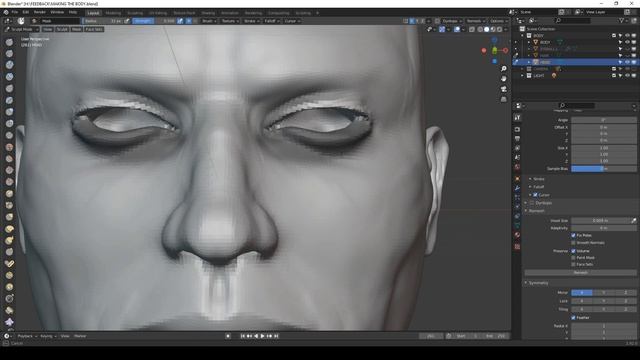
Task: Toggle the Feather checkbox
Action: tap(573, 318)
